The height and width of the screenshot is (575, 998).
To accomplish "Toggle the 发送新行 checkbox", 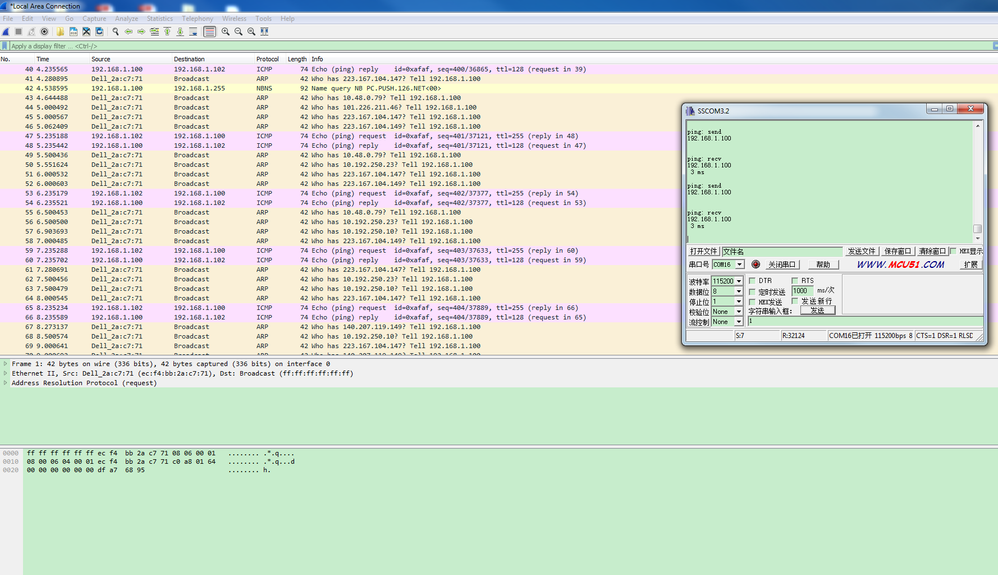I will tap(795, 301).
